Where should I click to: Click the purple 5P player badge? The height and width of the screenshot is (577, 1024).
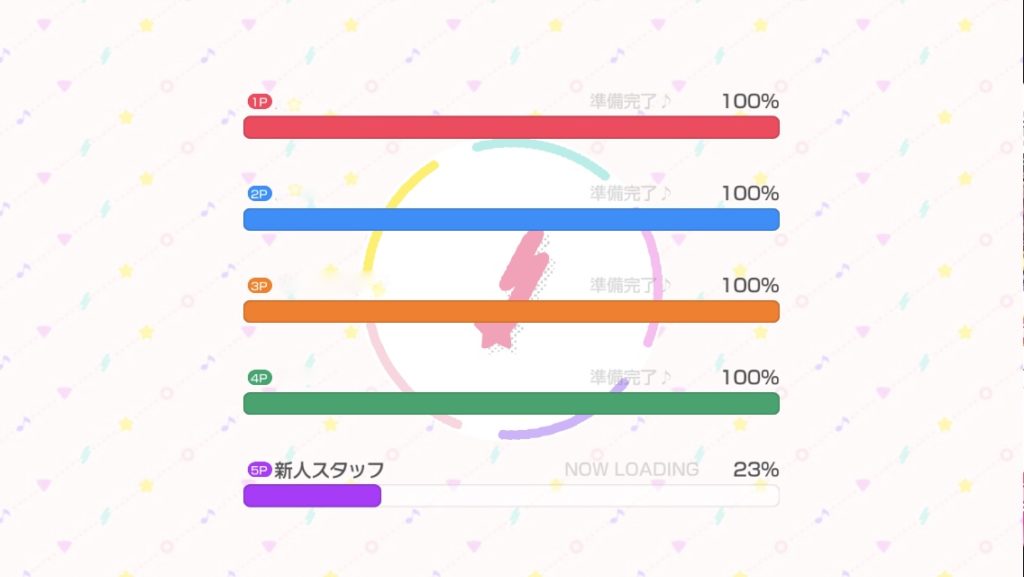click(259, 470)
